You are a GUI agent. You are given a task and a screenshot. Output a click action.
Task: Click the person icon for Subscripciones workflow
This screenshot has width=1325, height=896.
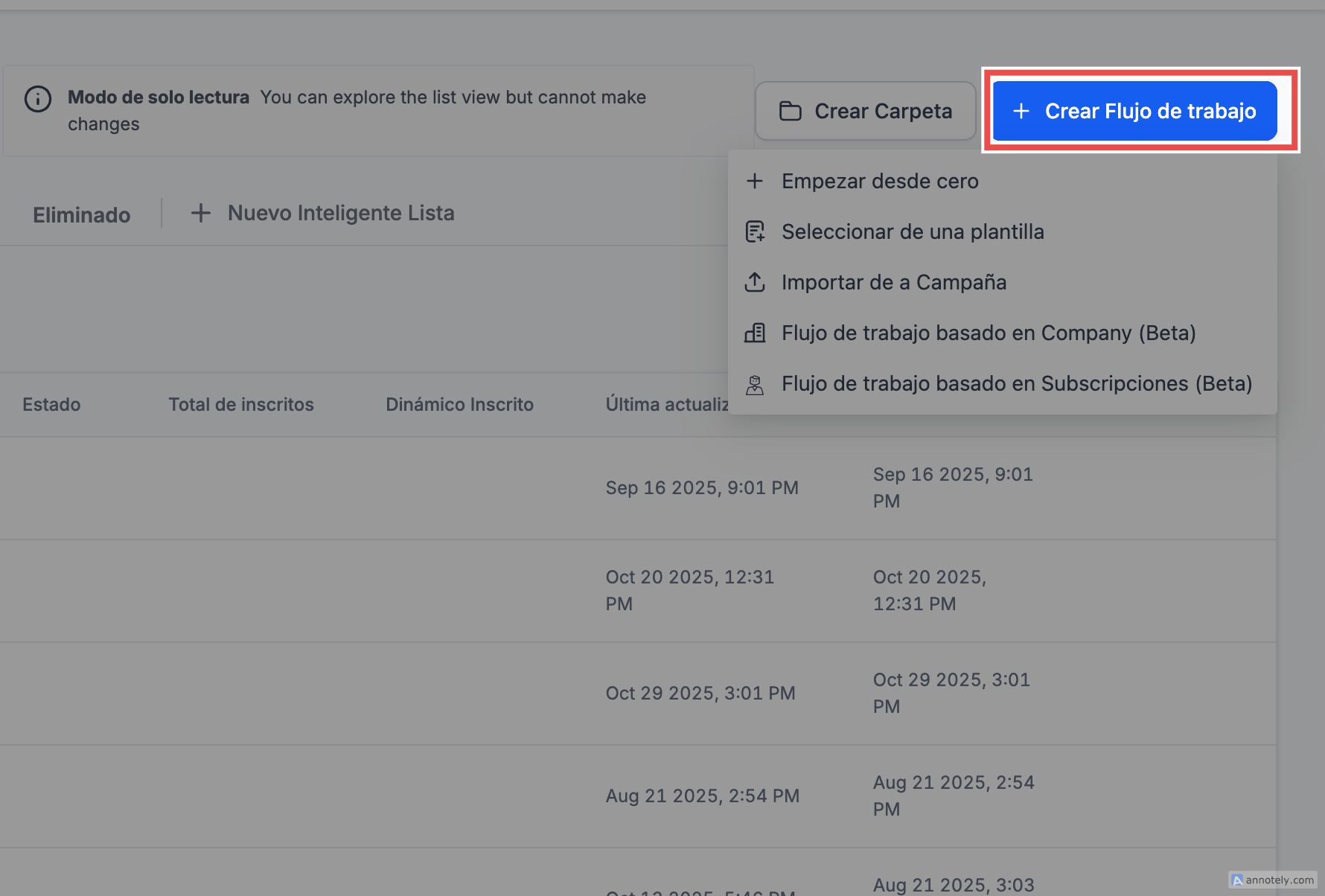755,384
